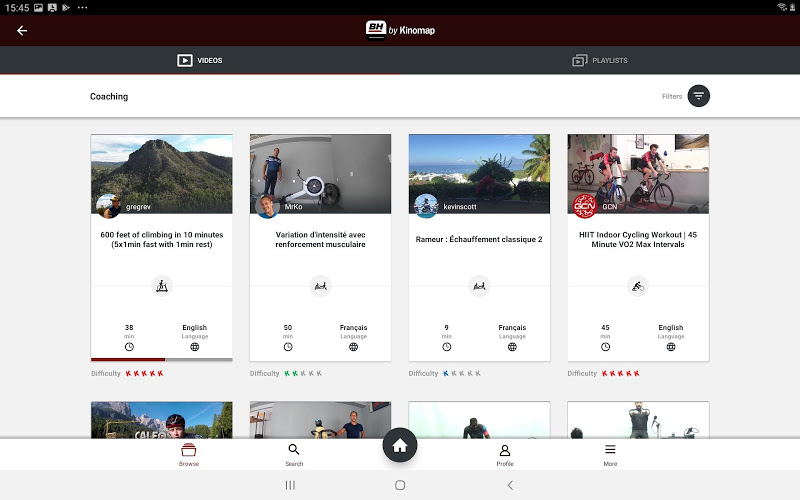Select the Videos tab
Viewport: 800px width, 500px height.
[x=200, y=60]
